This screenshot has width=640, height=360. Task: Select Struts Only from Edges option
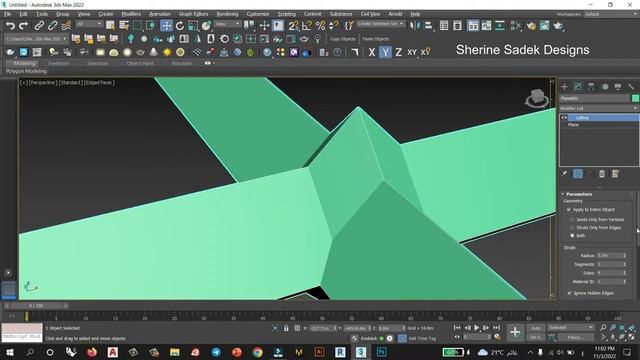point(572,228)
